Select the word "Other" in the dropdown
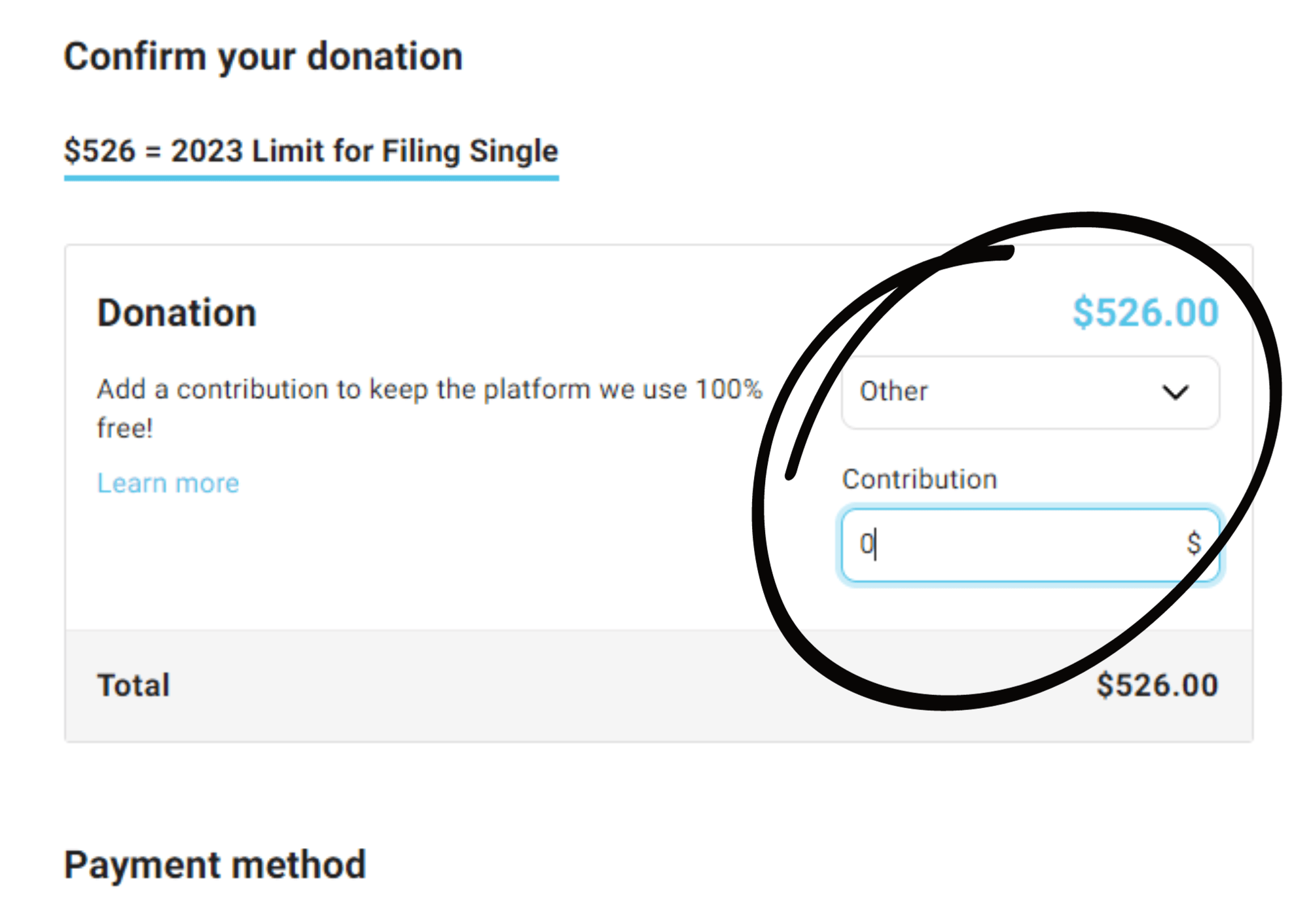1309x924 pixels. 893,391
